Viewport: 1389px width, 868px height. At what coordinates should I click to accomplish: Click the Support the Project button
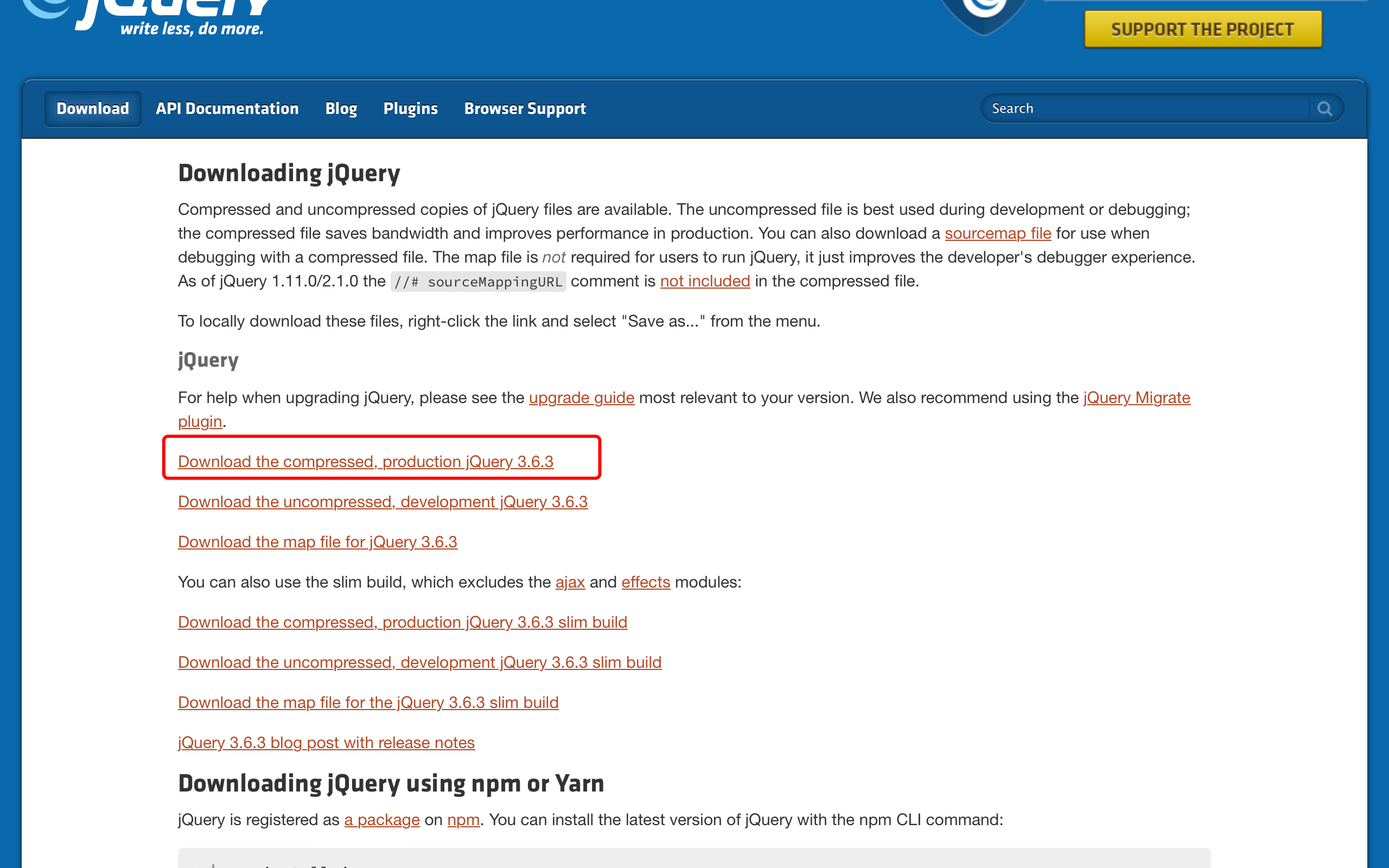[1202, 28]
